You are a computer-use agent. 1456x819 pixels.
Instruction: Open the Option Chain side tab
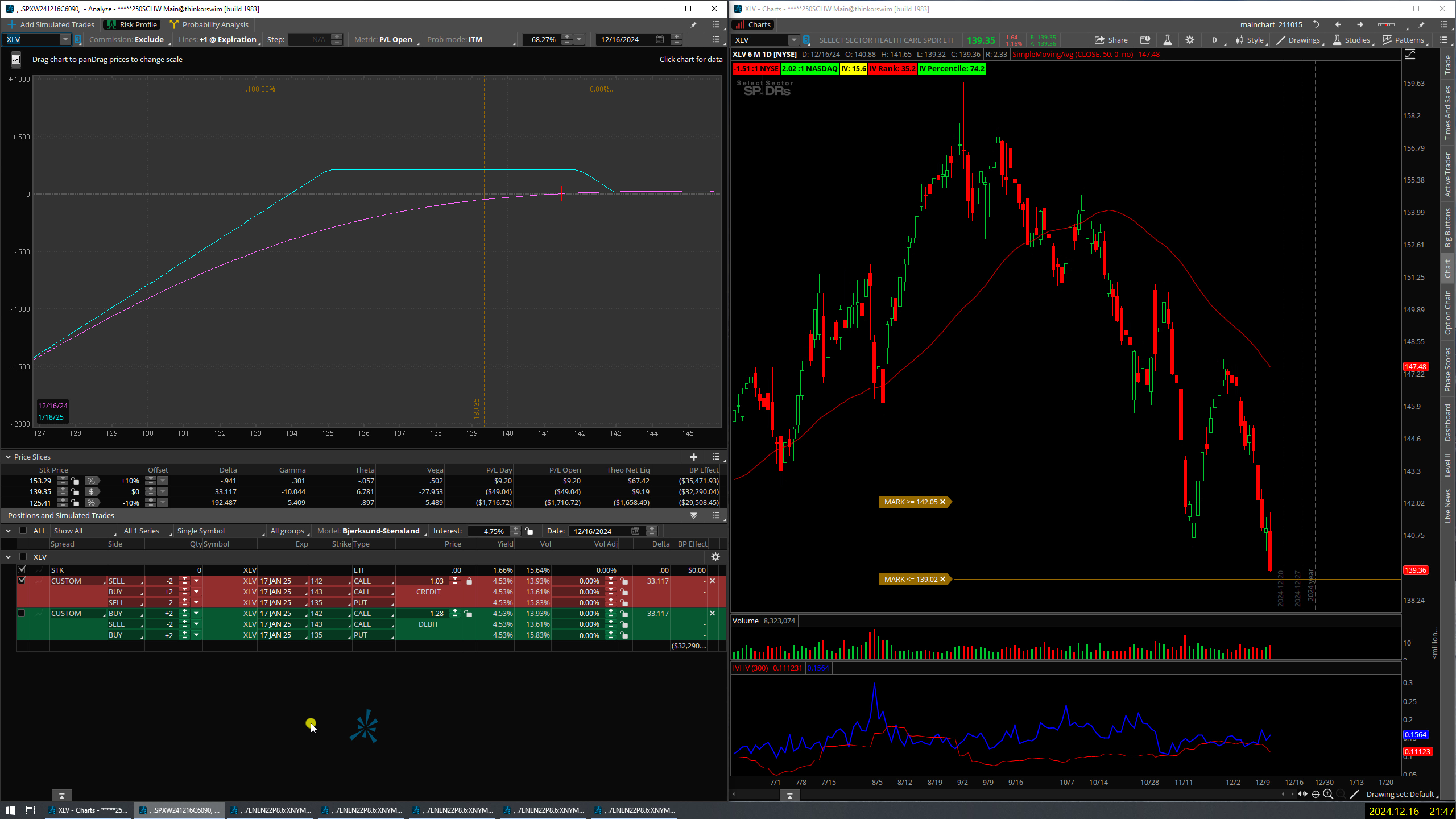coord(1447,312)
